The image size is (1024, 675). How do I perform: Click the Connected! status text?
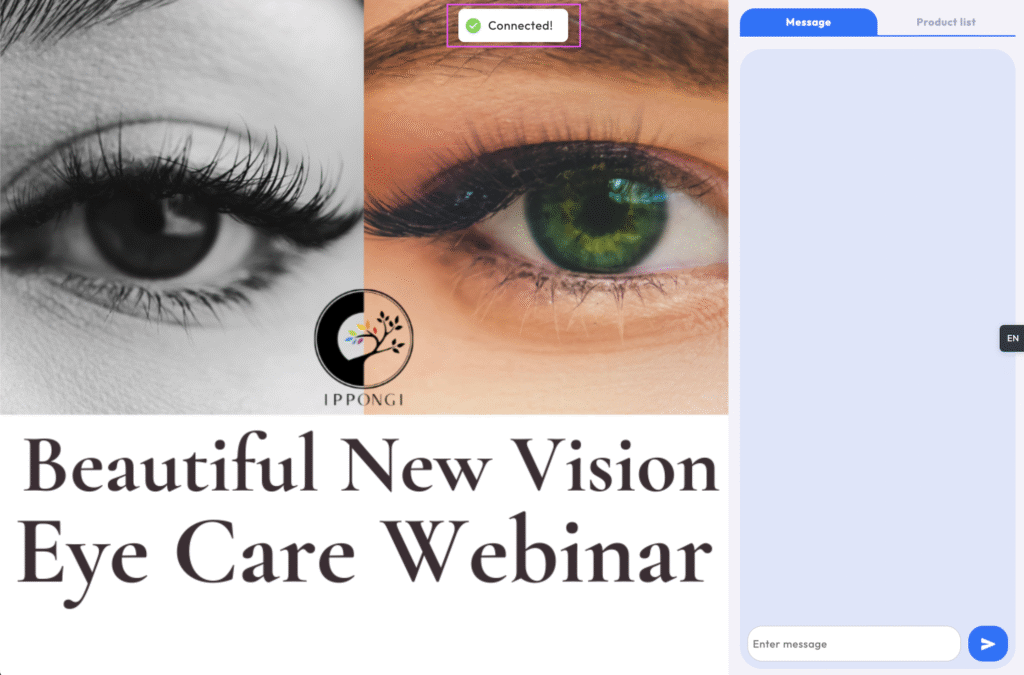point(520,25)
